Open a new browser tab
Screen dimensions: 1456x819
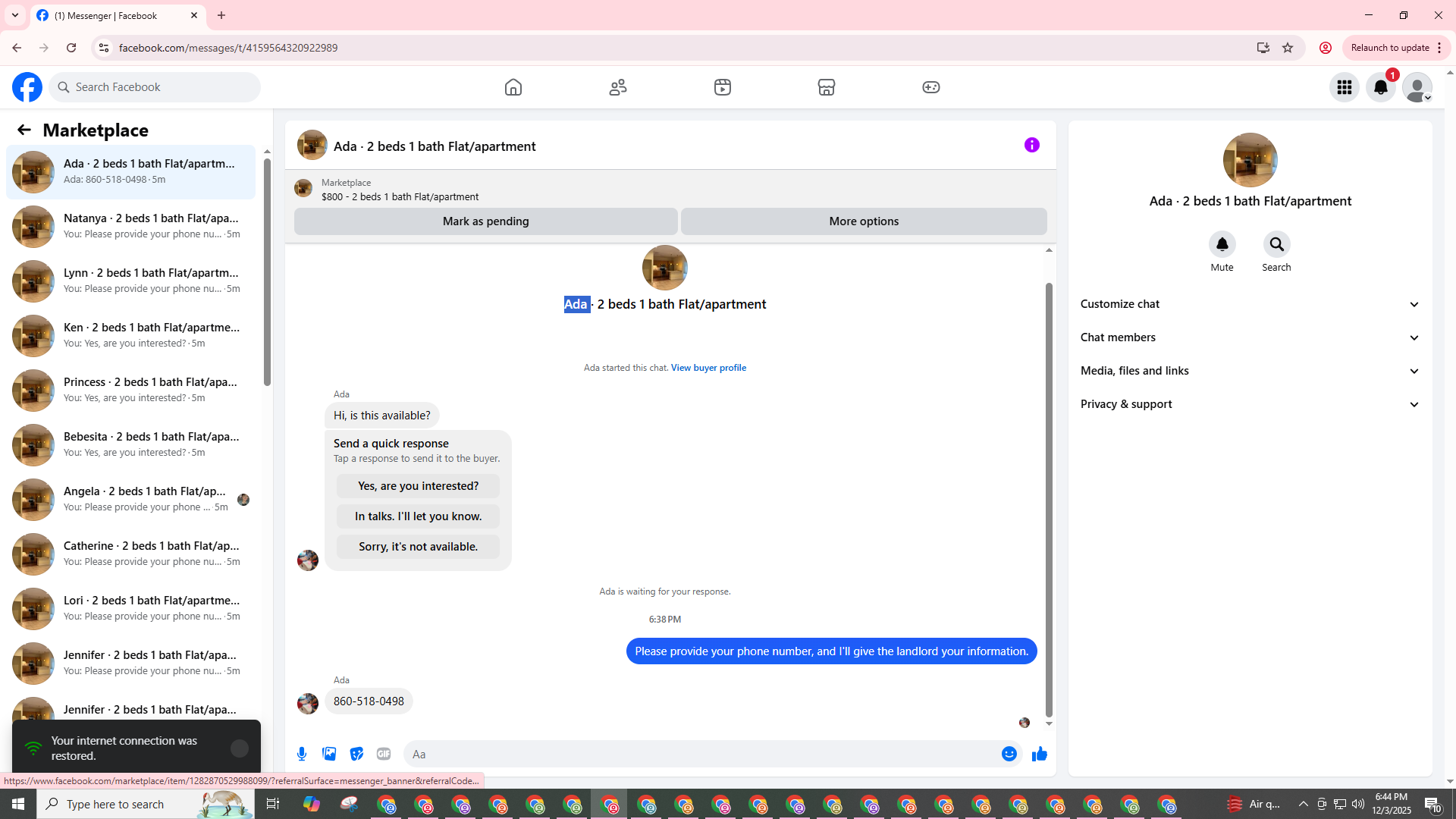click(x=221, y=15)
